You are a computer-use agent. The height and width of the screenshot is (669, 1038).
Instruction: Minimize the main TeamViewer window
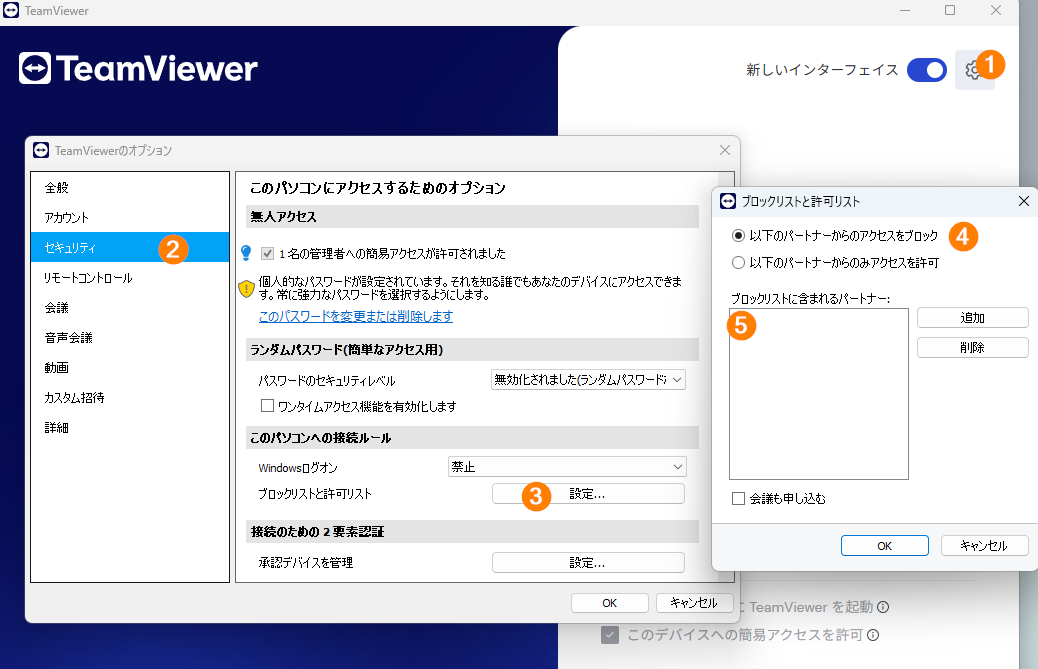pyautogui.click(x=905, y=11)
